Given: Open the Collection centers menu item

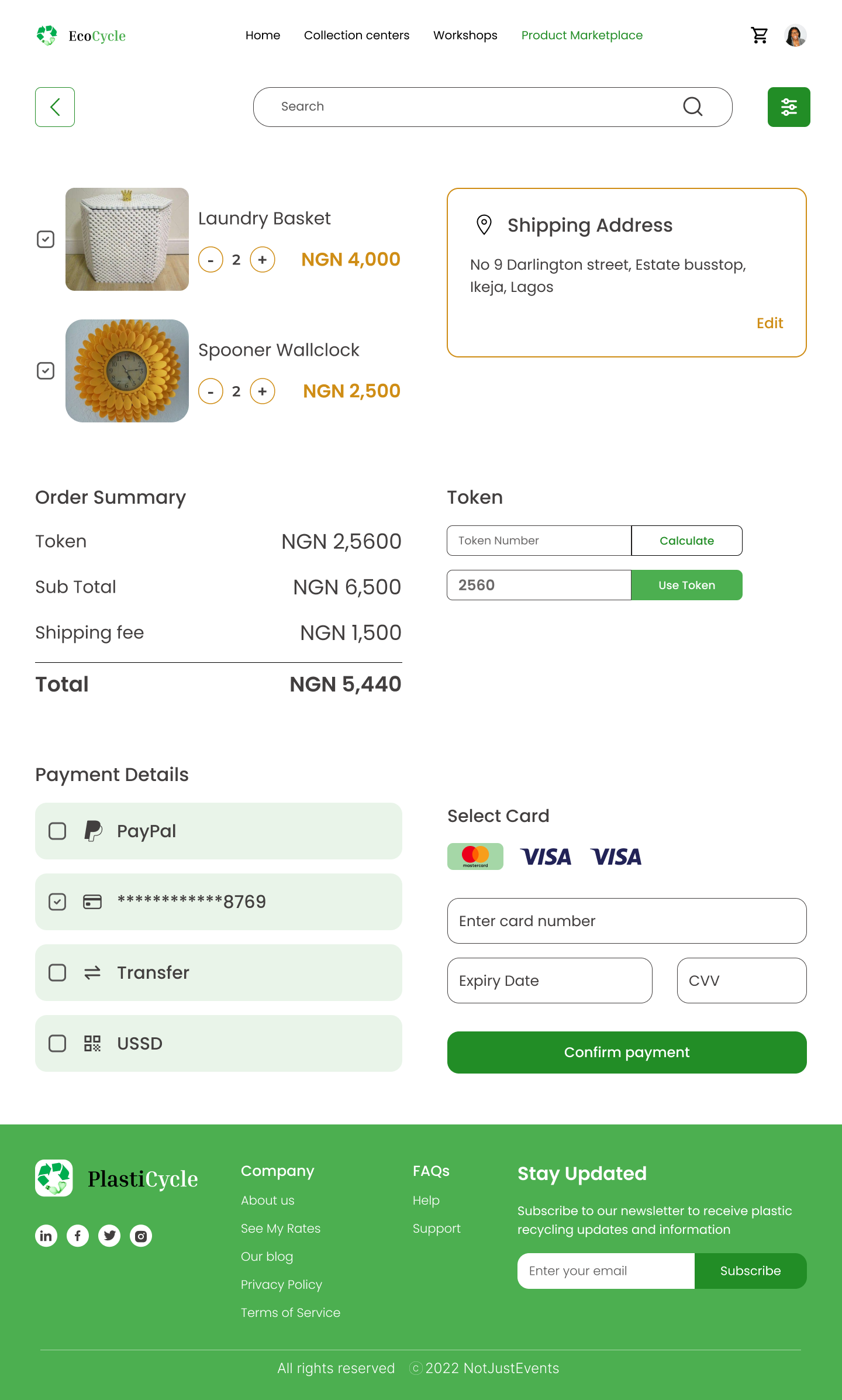Looking at the screenshot, I should tap(357, 35).
